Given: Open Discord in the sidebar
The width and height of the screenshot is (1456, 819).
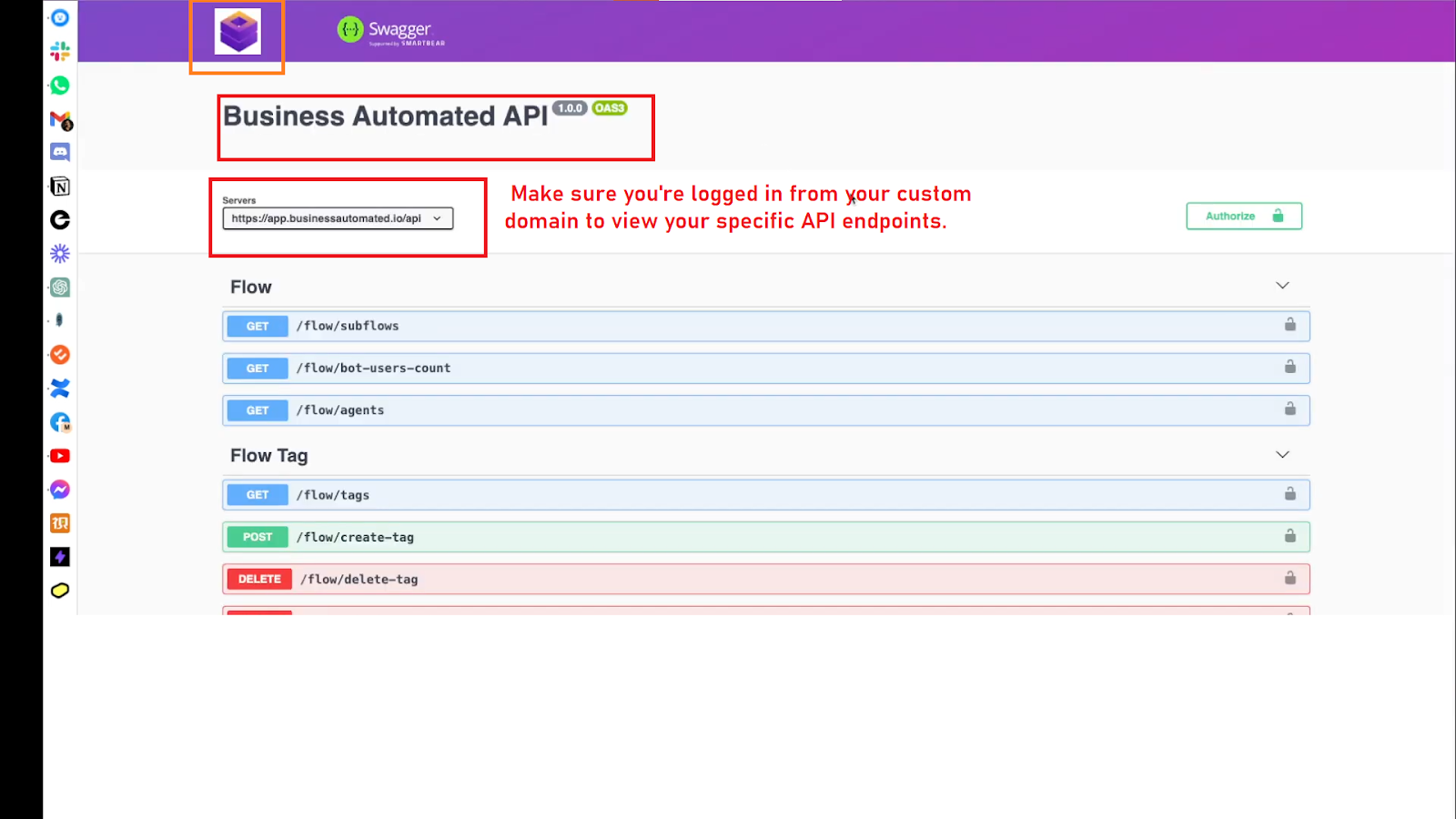Looking at the screenshot, I should point(60,152).
